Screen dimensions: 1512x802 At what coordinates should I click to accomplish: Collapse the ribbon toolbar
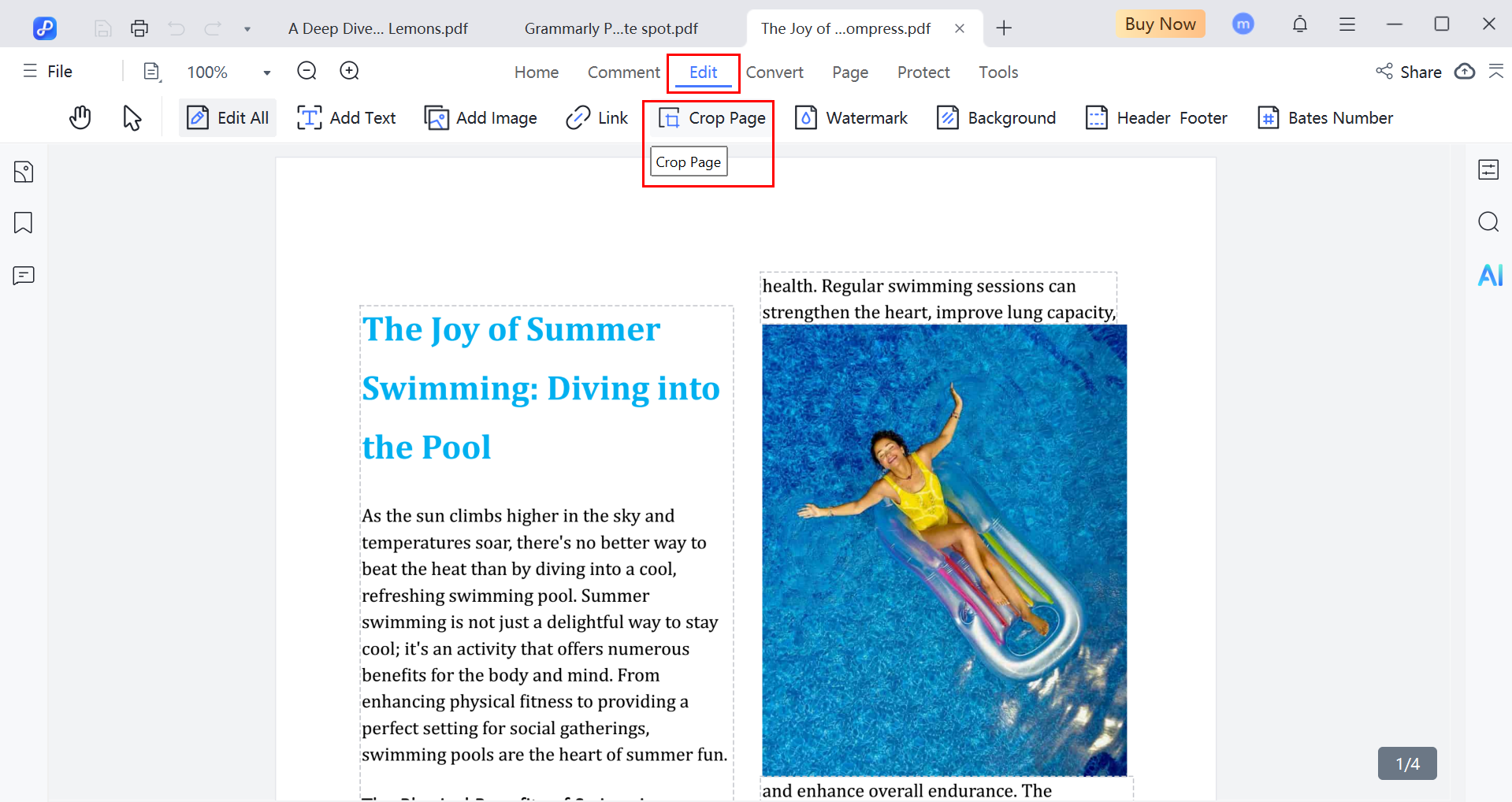click(x=1495, y=72)
